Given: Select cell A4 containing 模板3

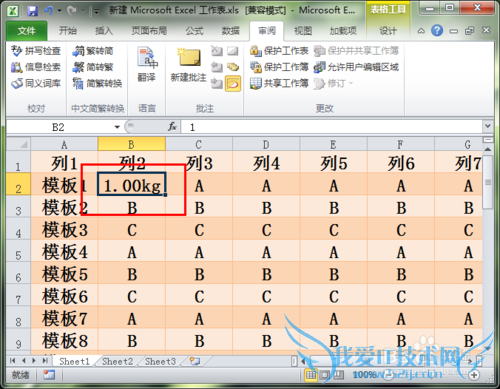Looking at the screenshot, I should tap(64, 229).
